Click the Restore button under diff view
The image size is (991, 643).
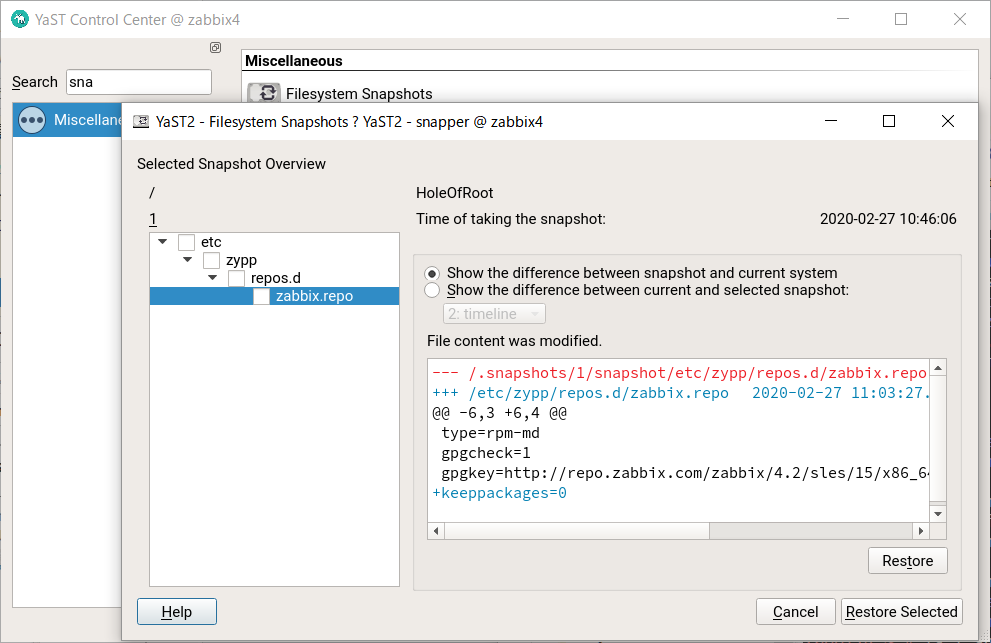pos(908,561)
